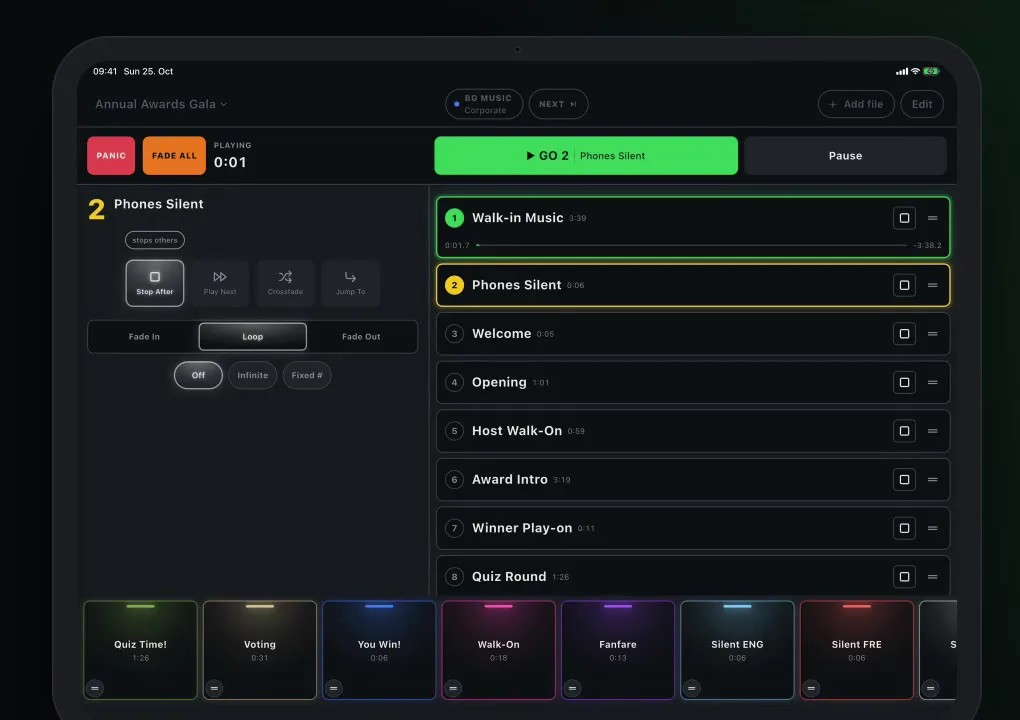Click reorder handle on Award Intro row
Screen dimensions: 1020x720
[932, 479]
